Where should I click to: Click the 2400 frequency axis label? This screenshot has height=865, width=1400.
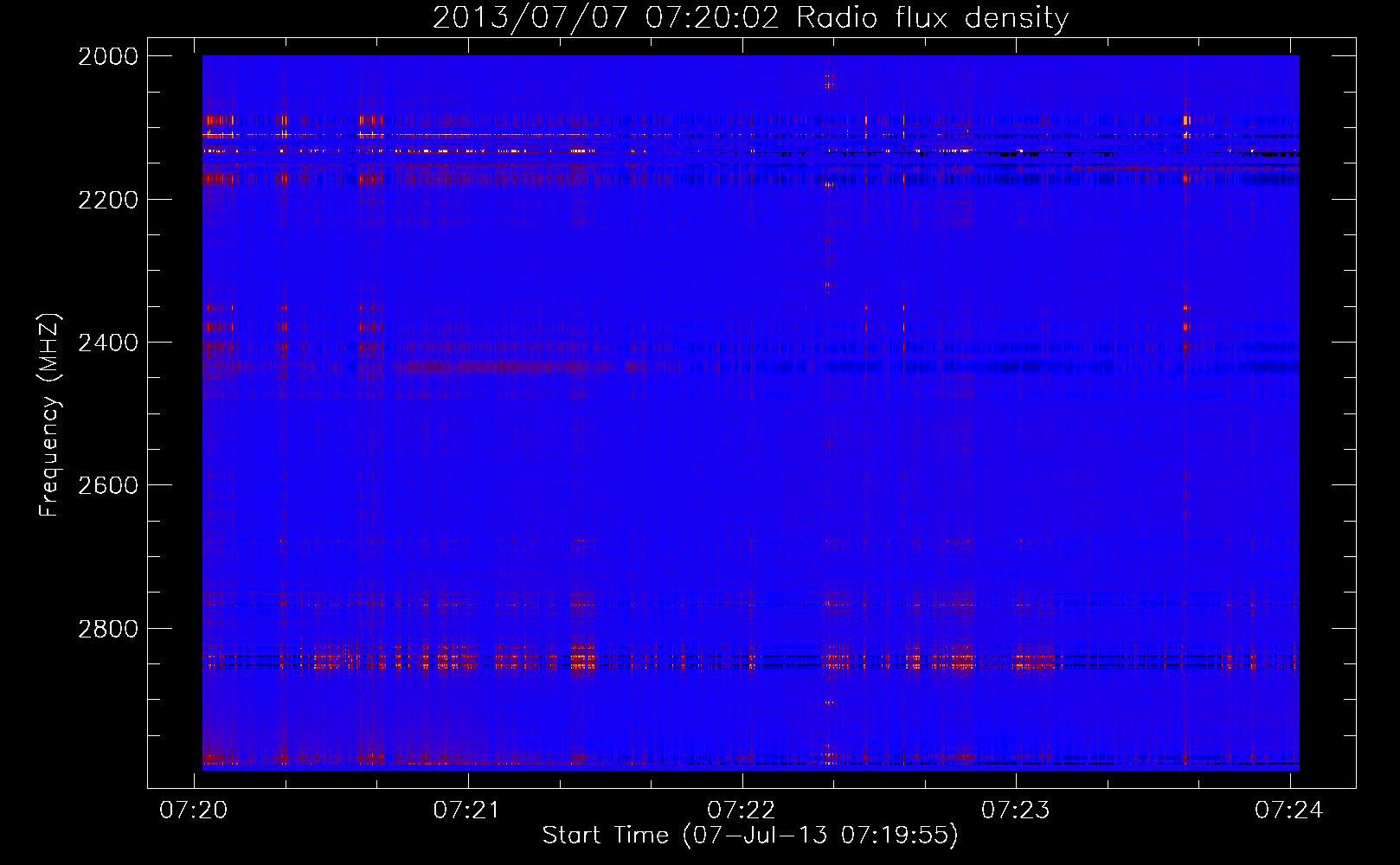pos(108,343)
